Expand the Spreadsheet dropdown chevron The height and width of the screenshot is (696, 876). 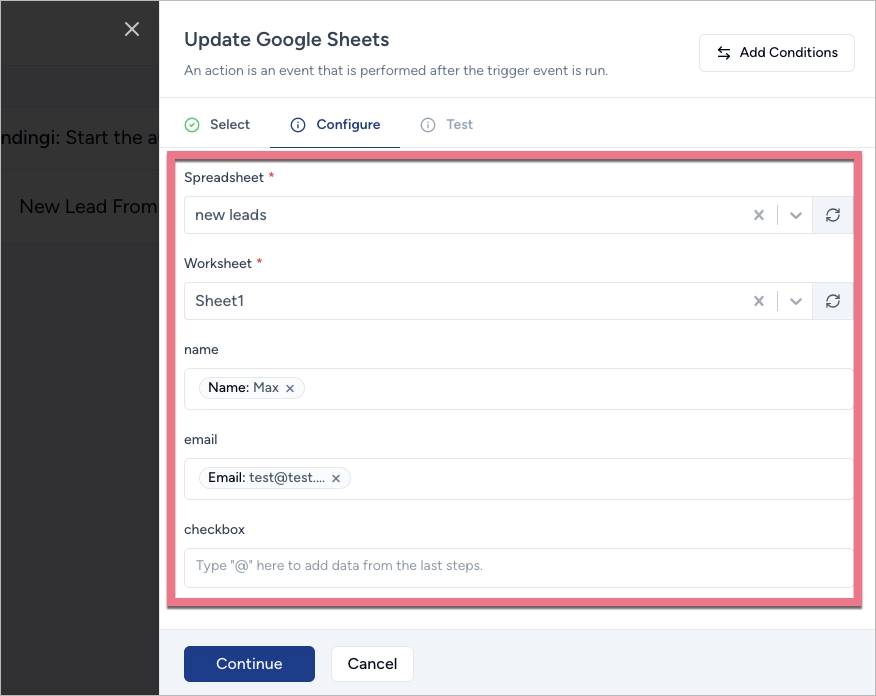(796, 215)
